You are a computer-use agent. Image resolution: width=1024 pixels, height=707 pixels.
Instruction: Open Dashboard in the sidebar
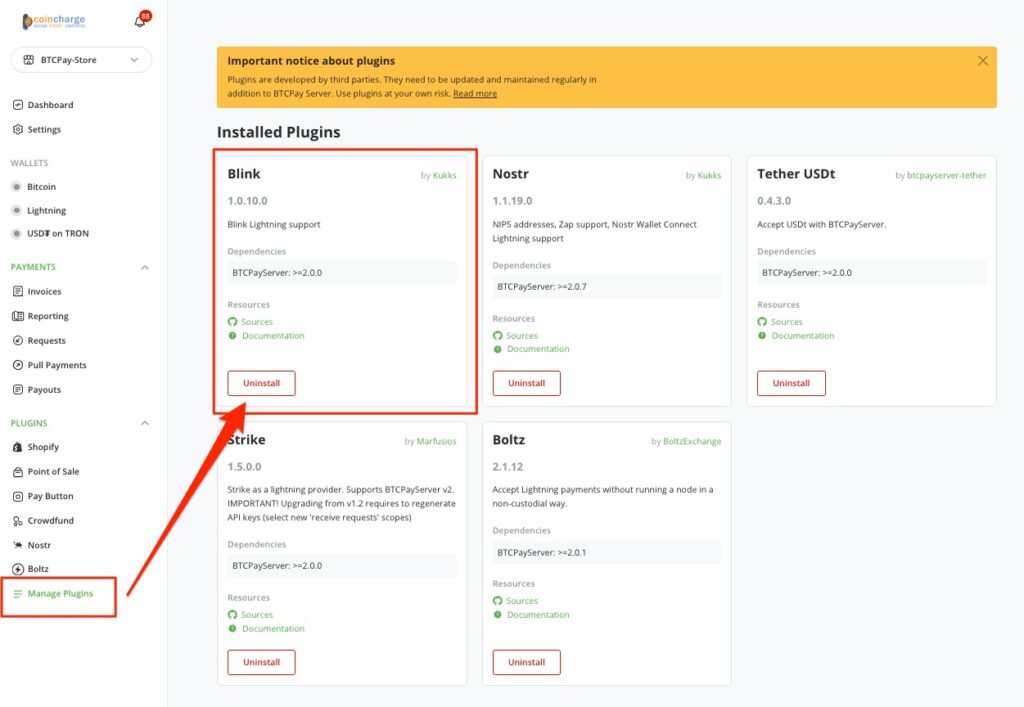pos(50,104)
